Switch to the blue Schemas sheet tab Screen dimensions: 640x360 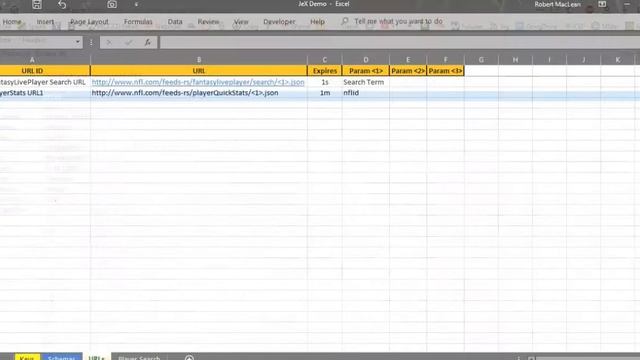(x=61, y=357)
